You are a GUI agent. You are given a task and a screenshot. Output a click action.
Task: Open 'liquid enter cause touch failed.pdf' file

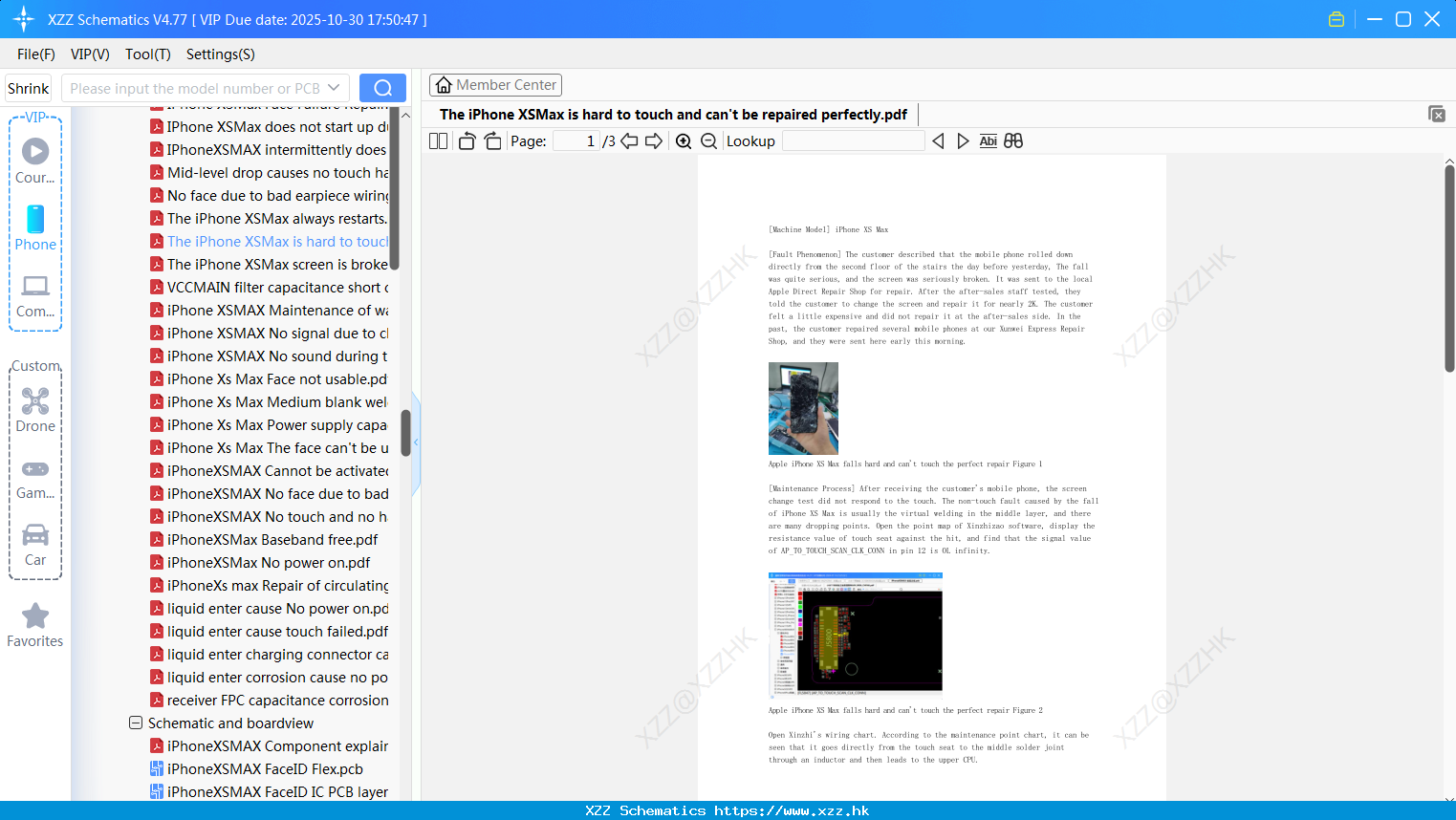coord(270,632)
